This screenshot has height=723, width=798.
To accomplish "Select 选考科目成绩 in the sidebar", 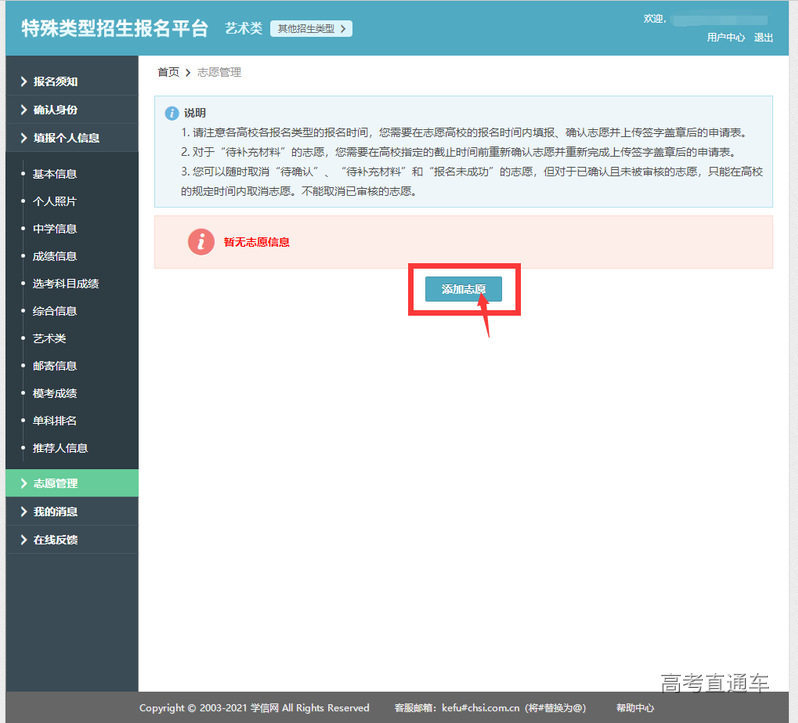I will coord(66,284).
